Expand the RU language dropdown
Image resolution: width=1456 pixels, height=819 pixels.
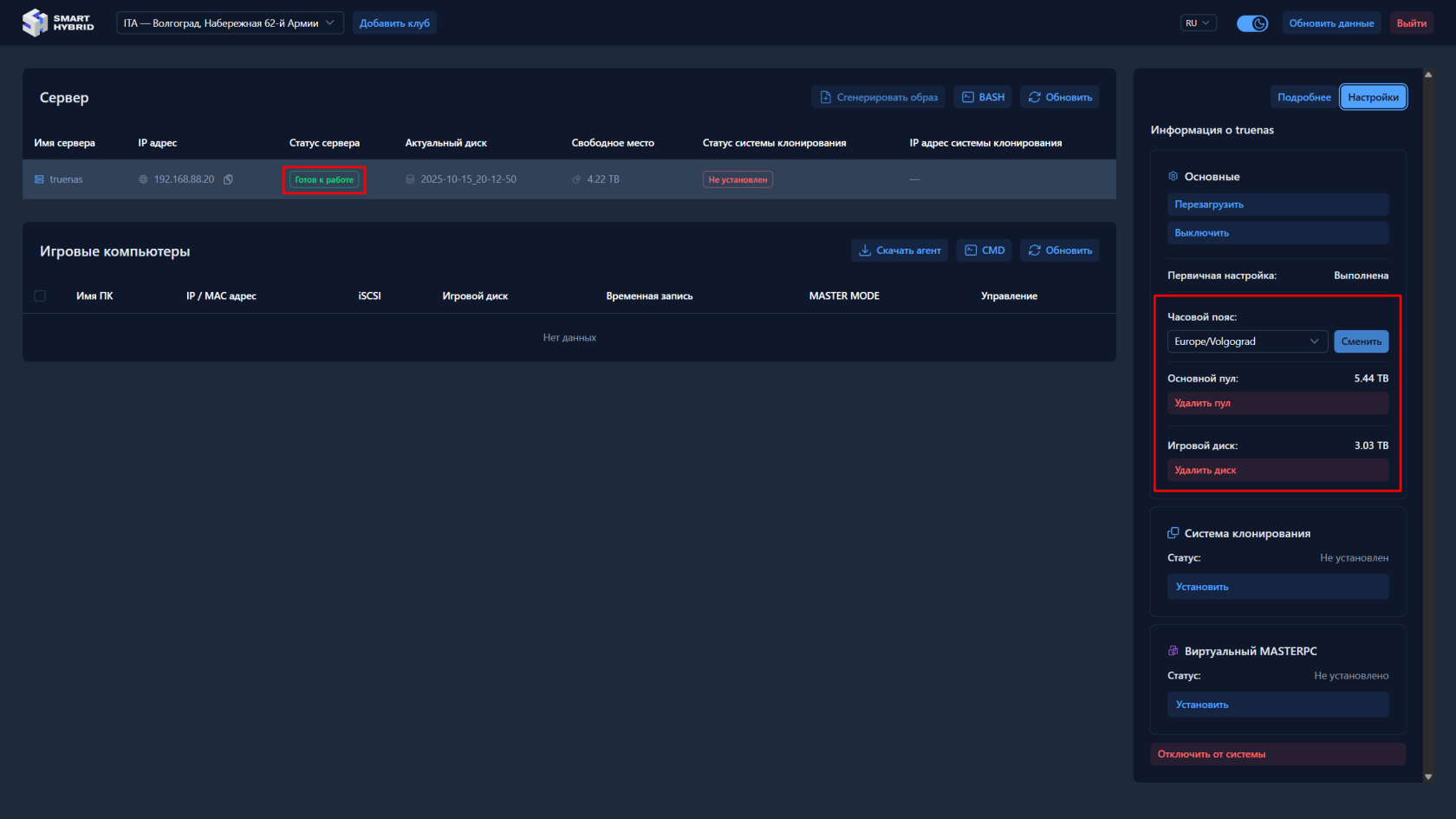1198,23
